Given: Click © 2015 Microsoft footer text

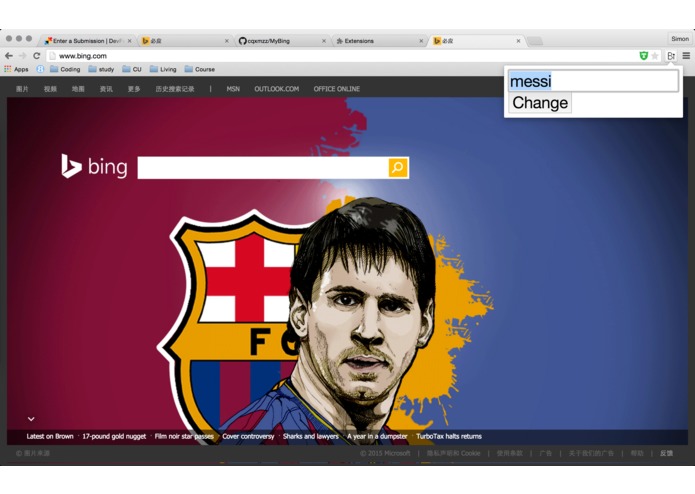Looking at the screenshot, I should (x=385, y=453).
